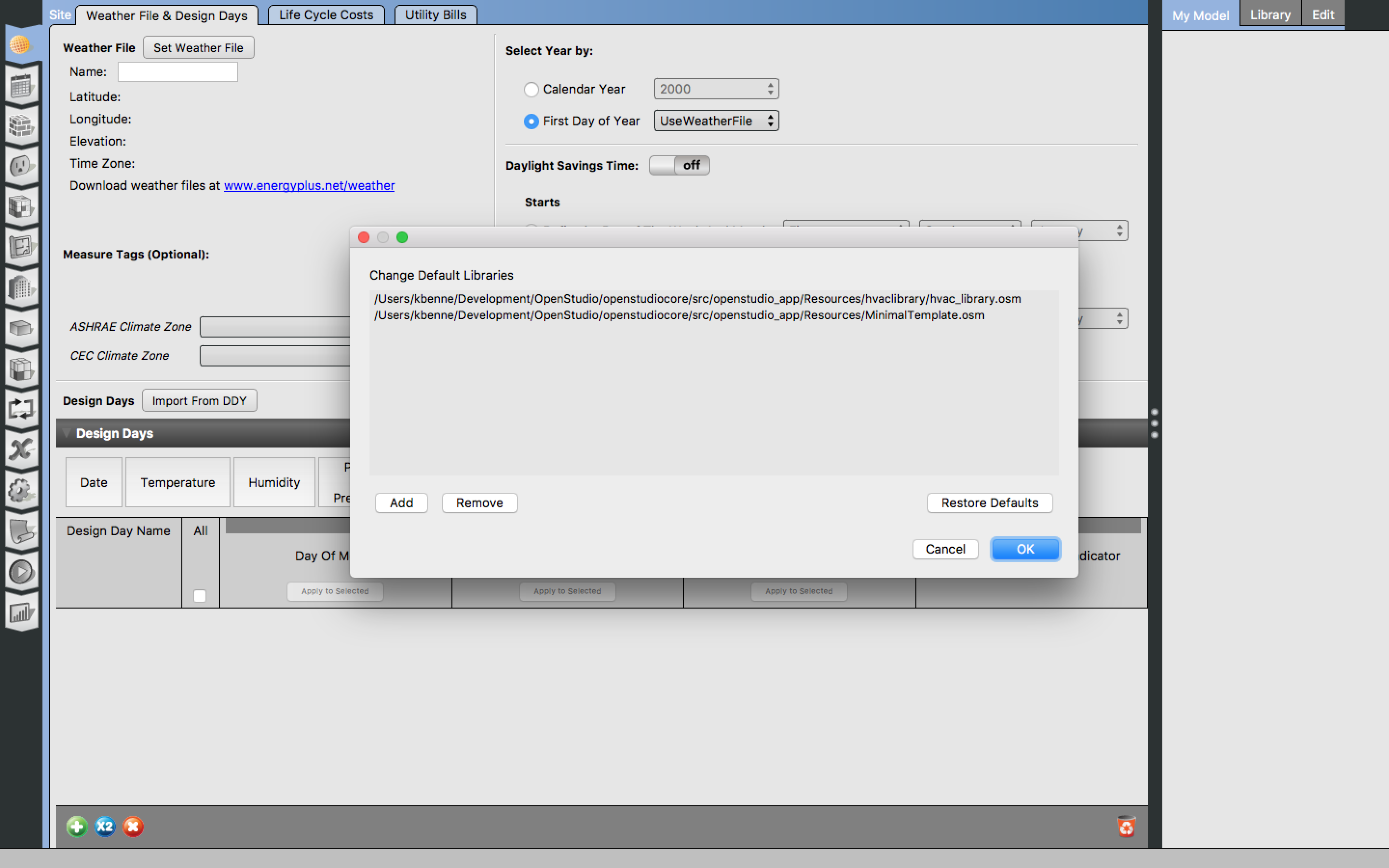Viewport: 1389px width, 868px height.
Task: Add a design day with the green plus
Action: click(x=77, y=826)
